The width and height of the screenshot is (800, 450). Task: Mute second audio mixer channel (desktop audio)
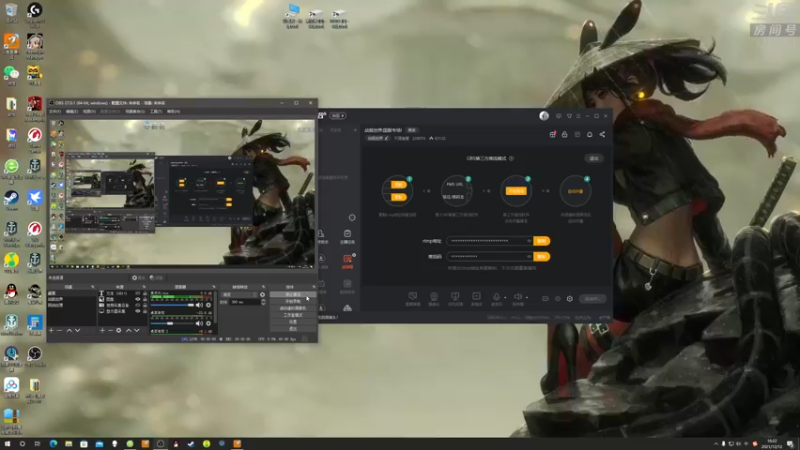pyautogui.click(x=199, y=323)
